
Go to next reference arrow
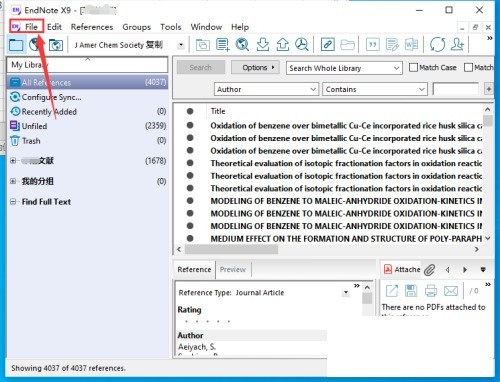465,270
